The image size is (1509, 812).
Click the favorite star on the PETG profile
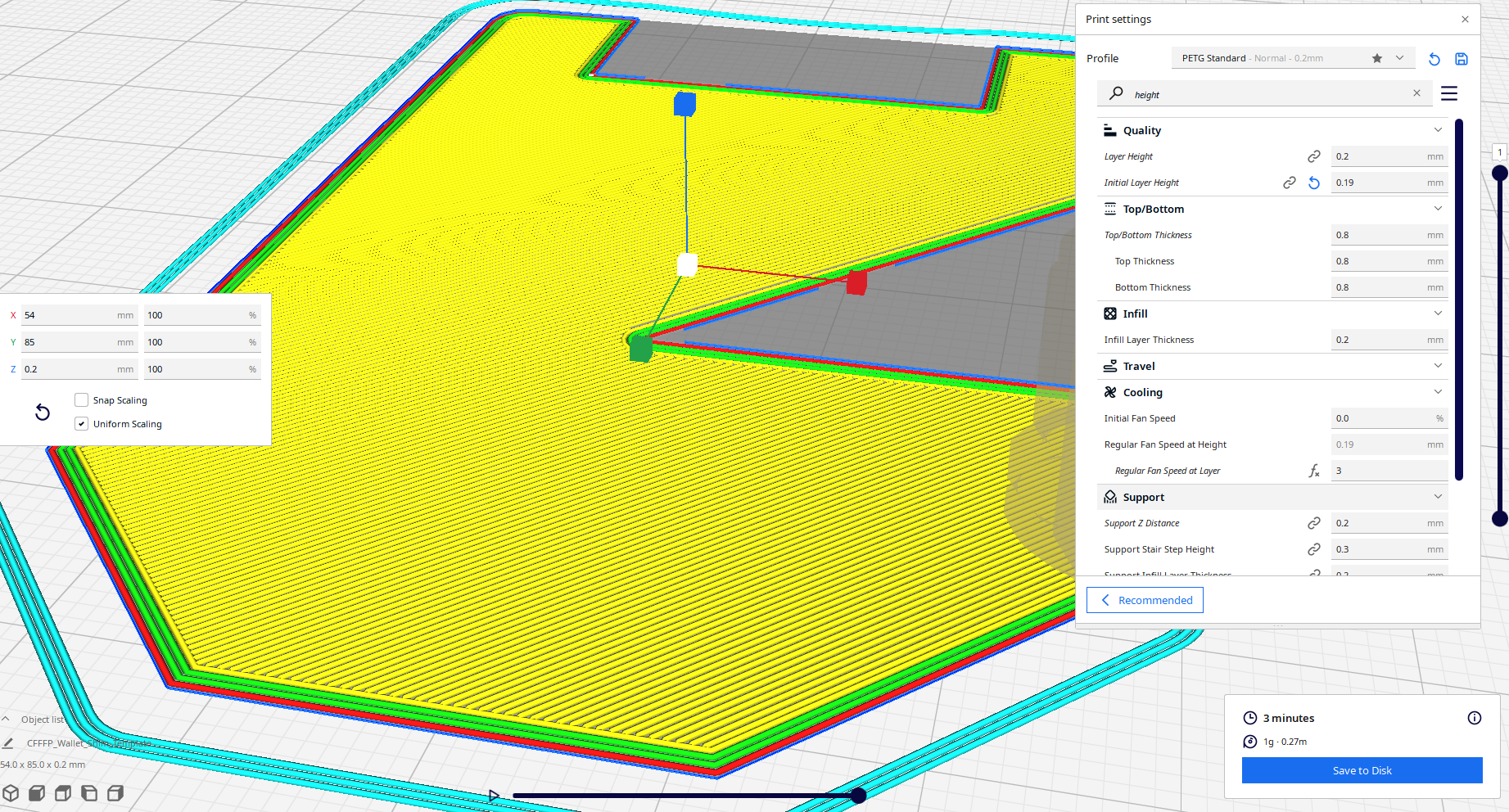coord(1376,58)
